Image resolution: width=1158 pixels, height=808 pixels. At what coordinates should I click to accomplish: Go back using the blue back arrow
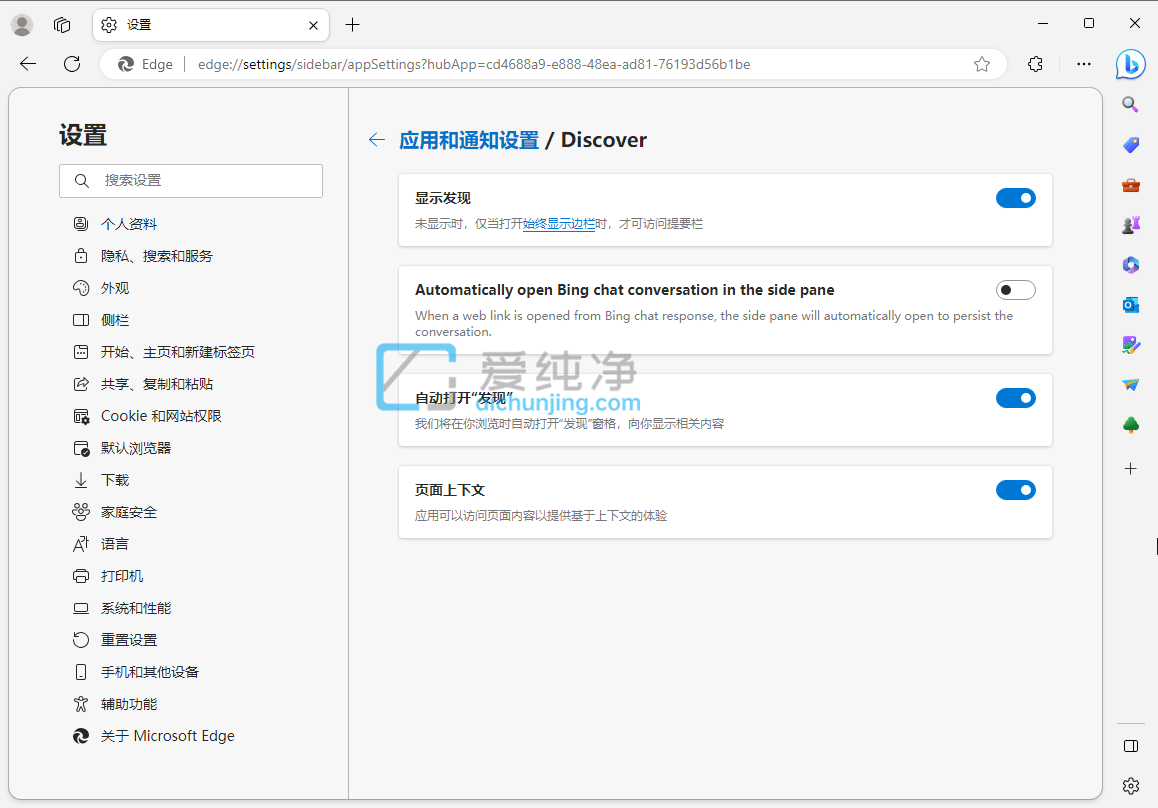click(x=376, y=140)
